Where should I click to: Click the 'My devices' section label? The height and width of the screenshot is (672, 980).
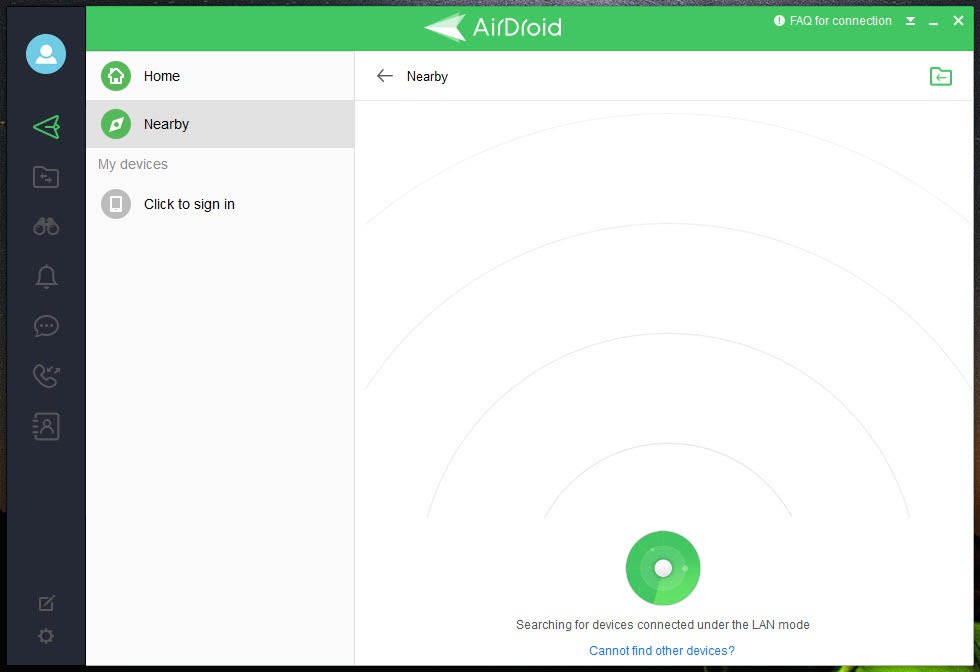133,164
